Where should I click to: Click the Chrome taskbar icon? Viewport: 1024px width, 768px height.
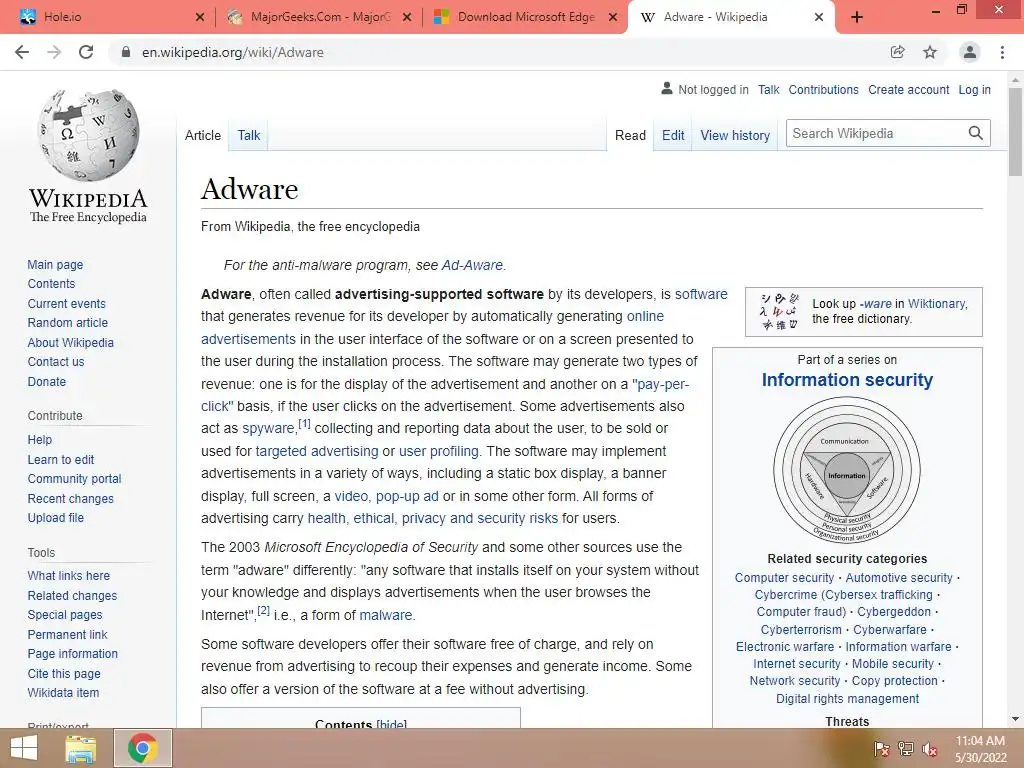143,748
